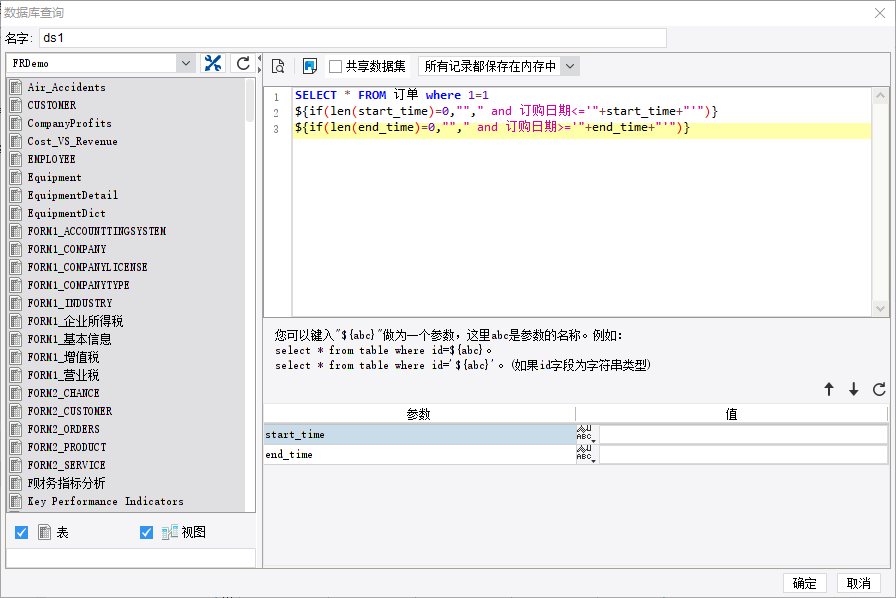
Task: Click table icon beside Key Performance Indicators
Action: coord(16,501)
